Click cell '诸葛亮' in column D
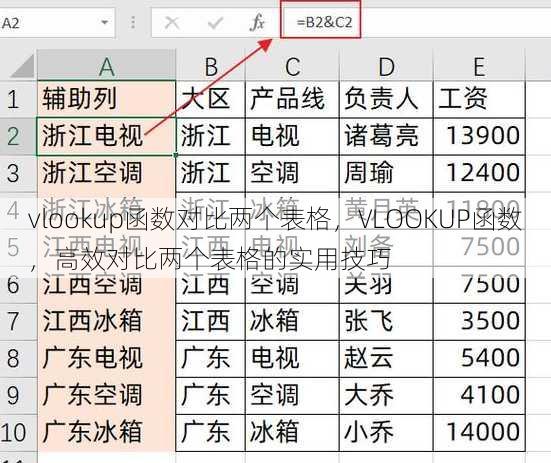This screenshot has width=551, height=463. pos(386,136)
